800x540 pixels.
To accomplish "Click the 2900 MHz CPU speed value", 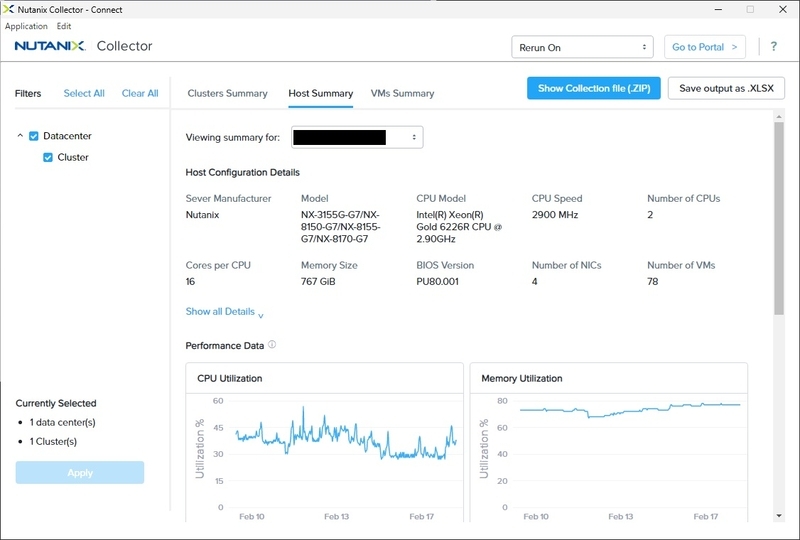I will pos(555,215).
